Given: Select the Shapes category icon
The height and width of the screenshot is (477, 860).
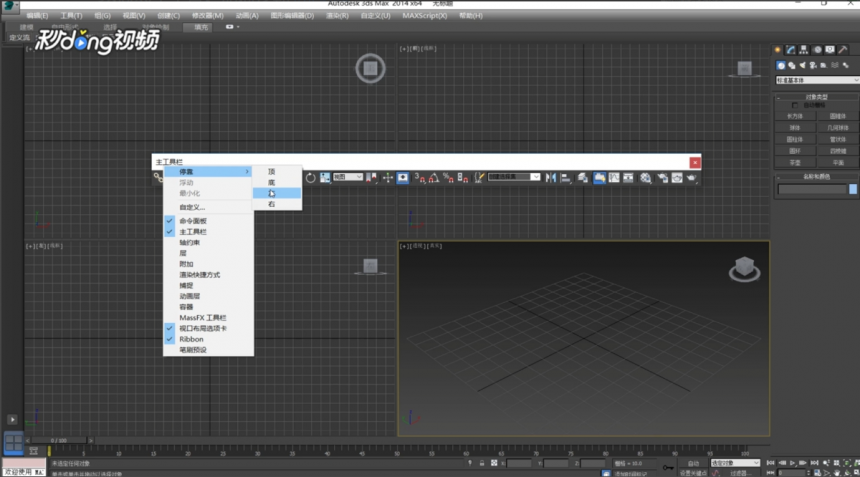Looking at the screenshot, I should (791, 65).
